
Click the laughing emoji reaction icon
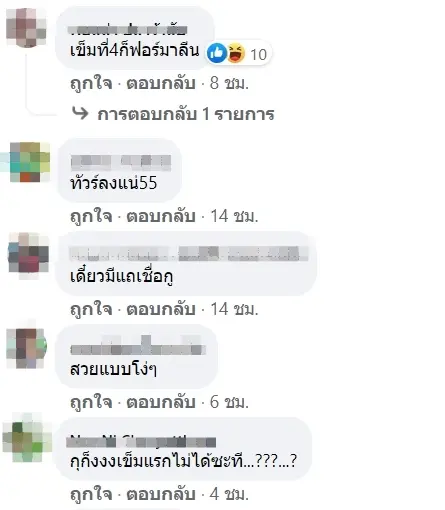tap(236, 53)
